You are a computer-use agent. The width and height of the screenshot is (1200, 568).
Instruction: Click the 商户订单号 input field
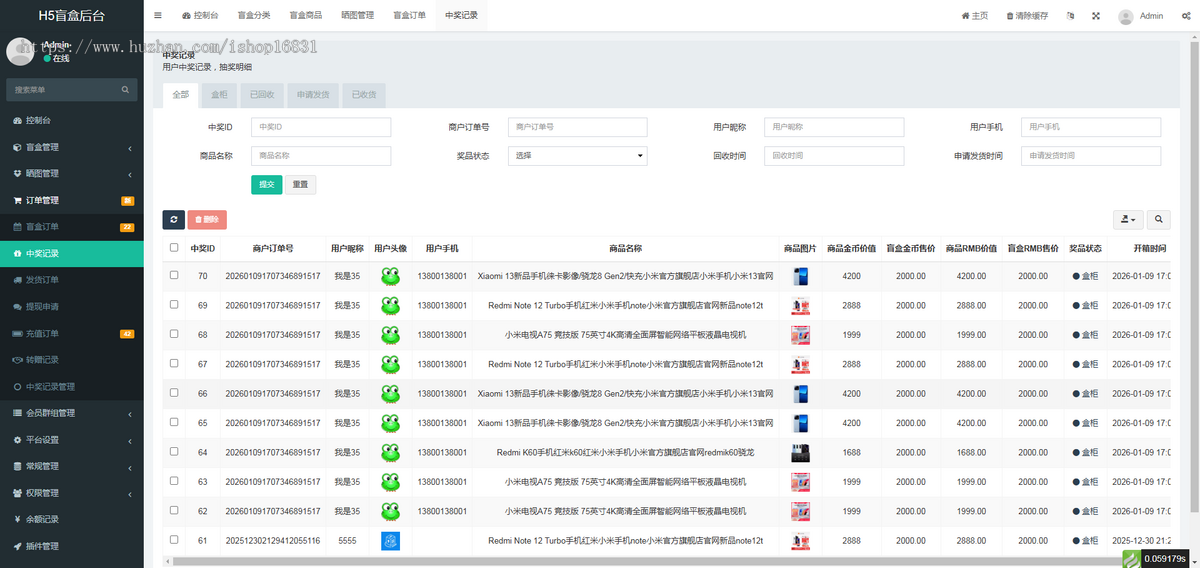pyautogui.click(x=578, y=127)
